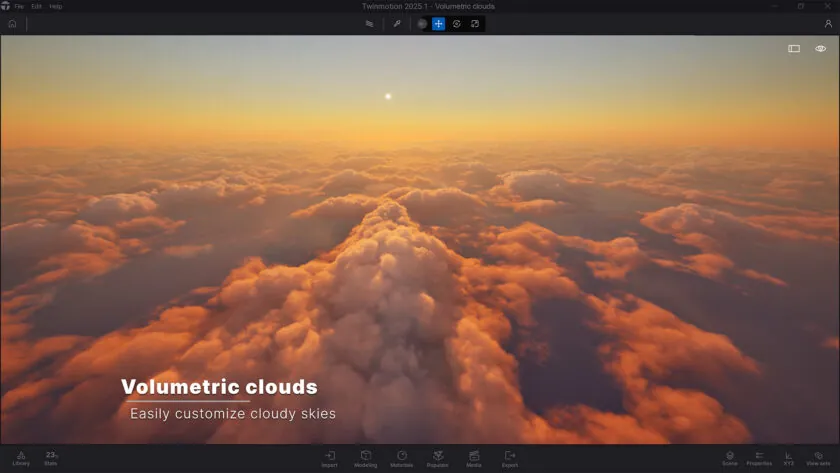Image resolution: width=840 pixels, height=473 pixels.
Task: Toggle the viewport eye visibility settings
Action: coord(820,48)
